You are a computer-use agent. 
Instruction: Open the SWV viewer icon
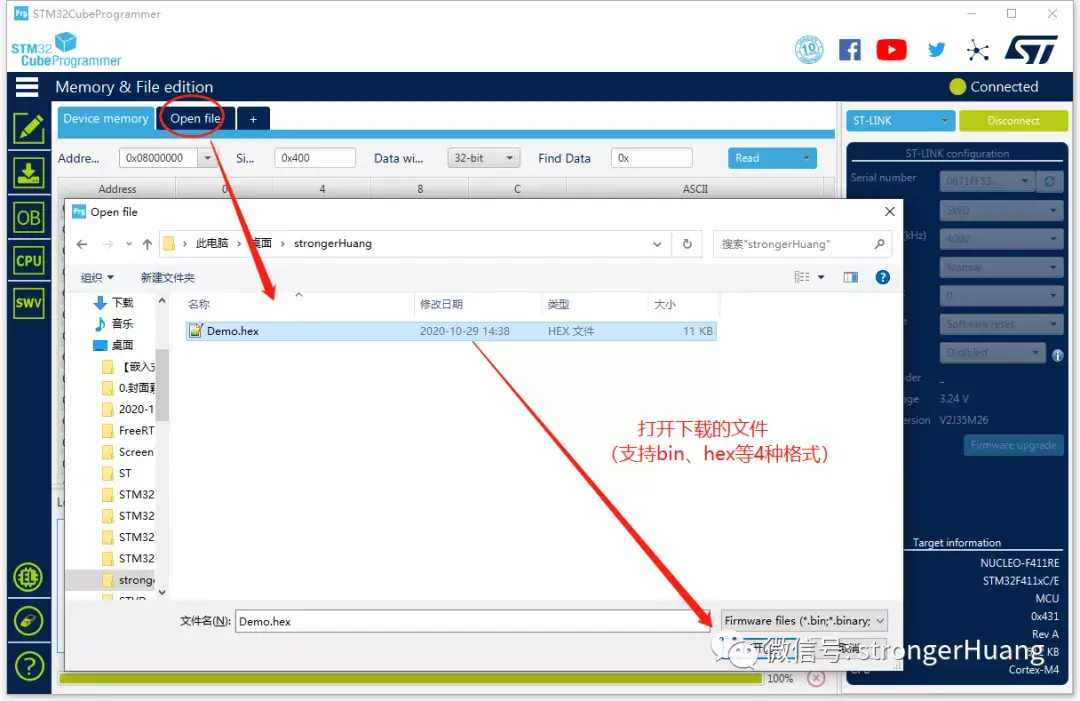(28, 303)
